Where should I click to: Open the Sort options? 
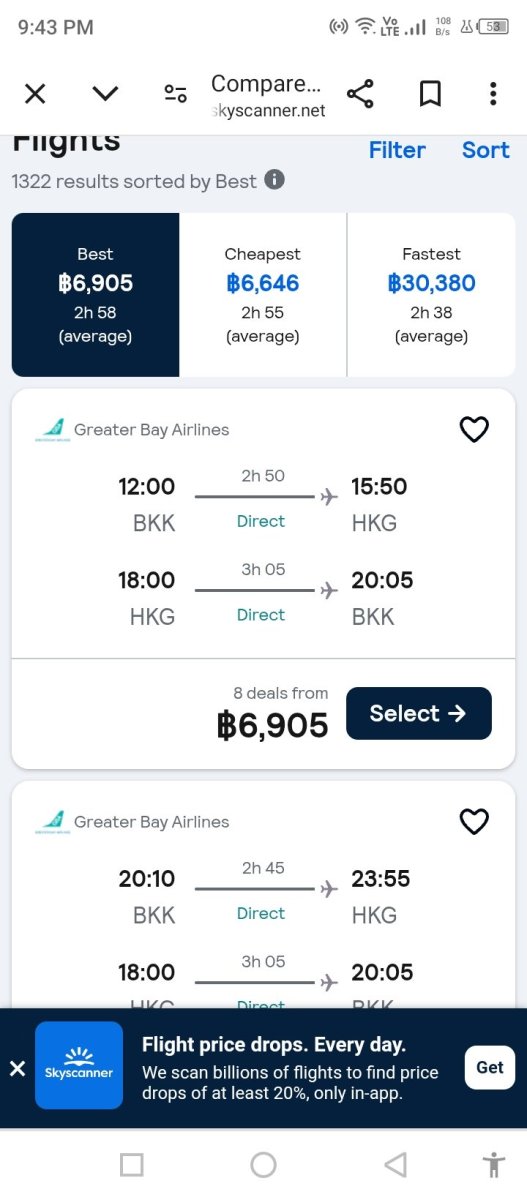pos(486,150)
